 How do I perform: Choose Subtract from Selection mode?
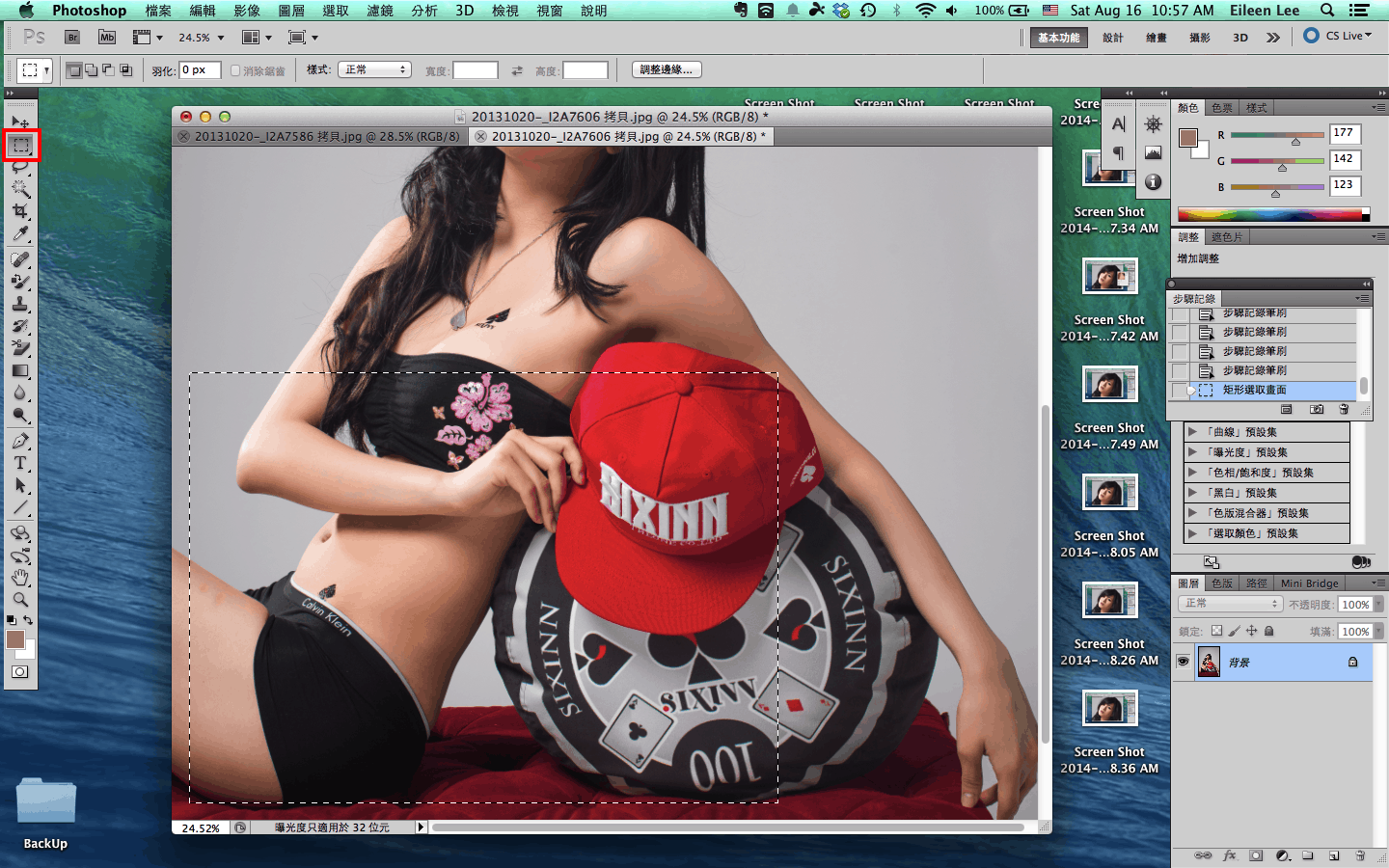pyautogui.click(x=108, y=69)
